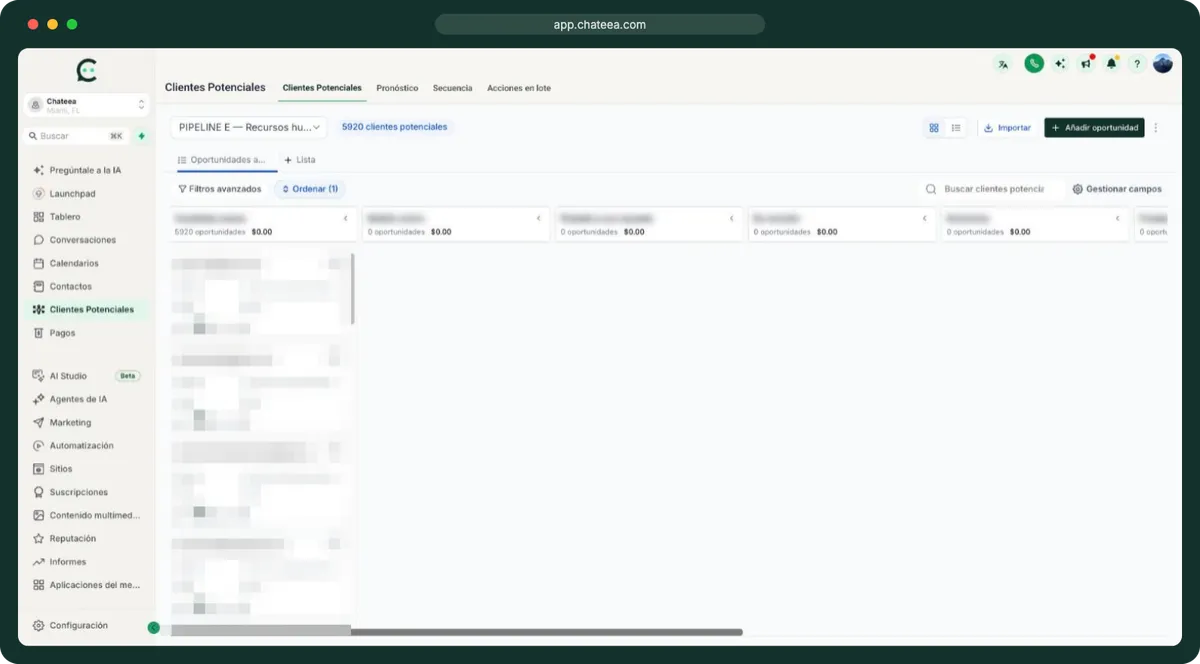Open Filtros avanzados
This screenshot has width=1200, height=664.
(219, 189)
